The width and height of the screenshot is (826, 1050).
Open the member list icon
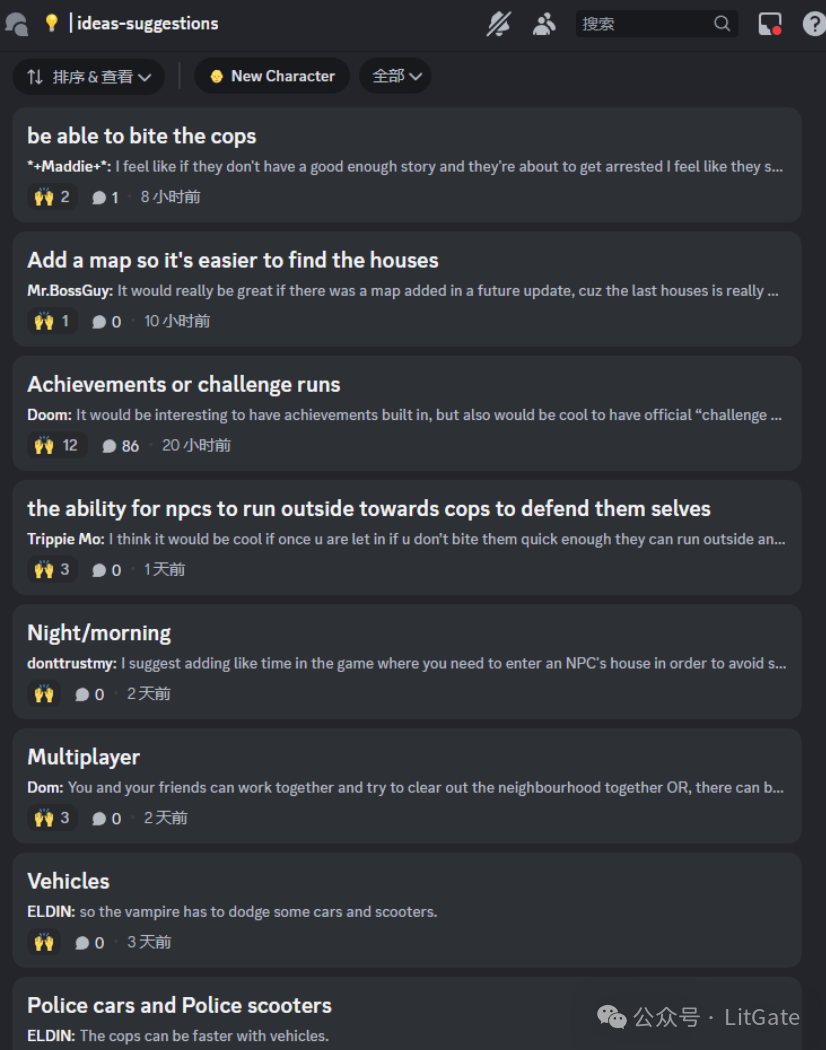544,24
